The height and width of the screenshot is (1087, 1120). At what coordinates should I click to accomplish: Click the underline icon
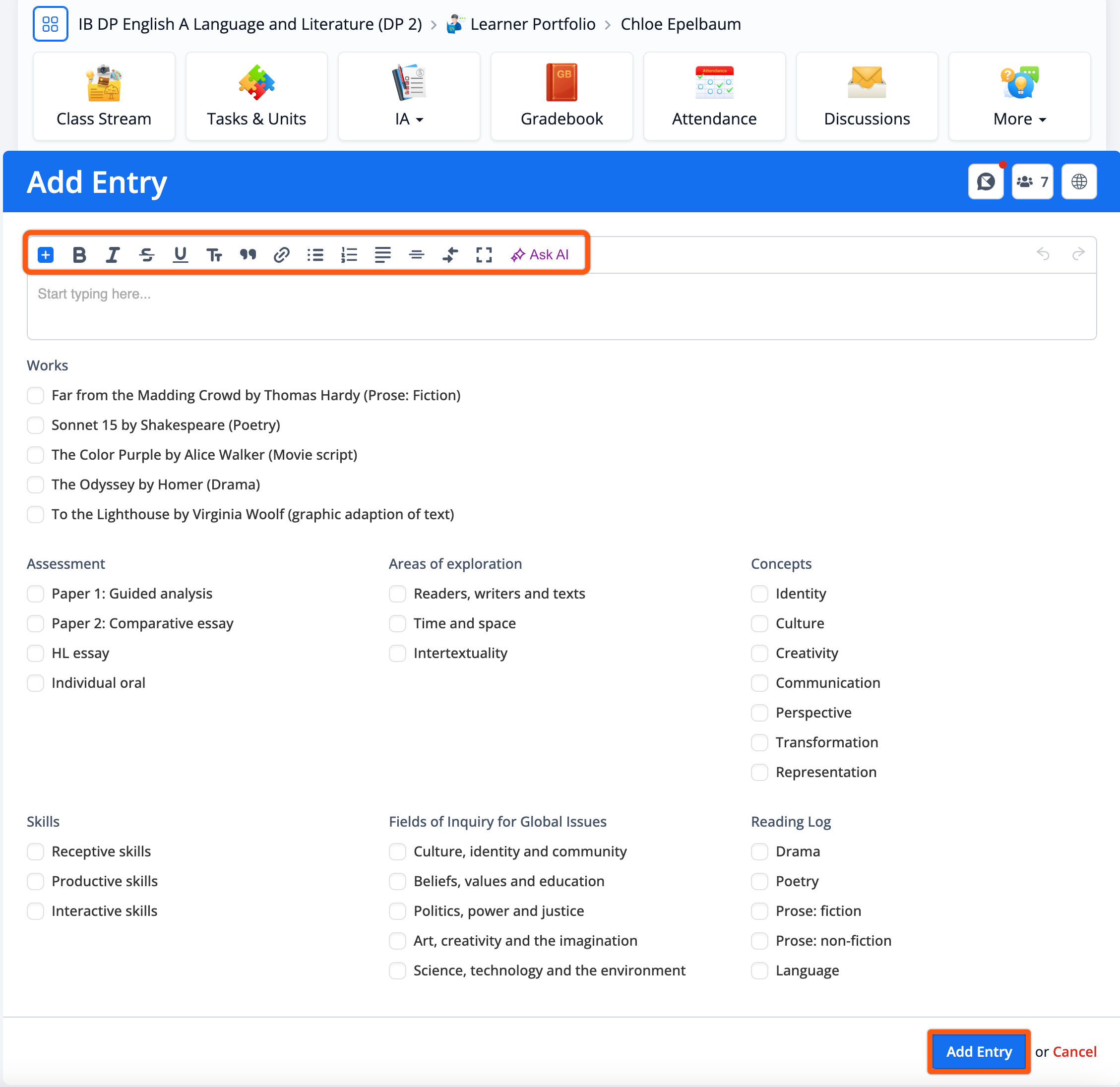click(180, 255)
